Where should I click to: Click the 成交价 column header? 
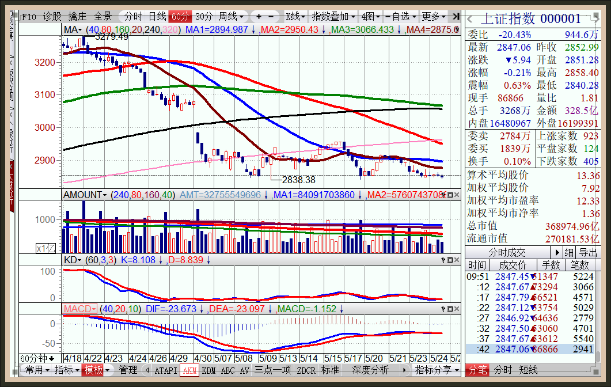pos(512,265)
